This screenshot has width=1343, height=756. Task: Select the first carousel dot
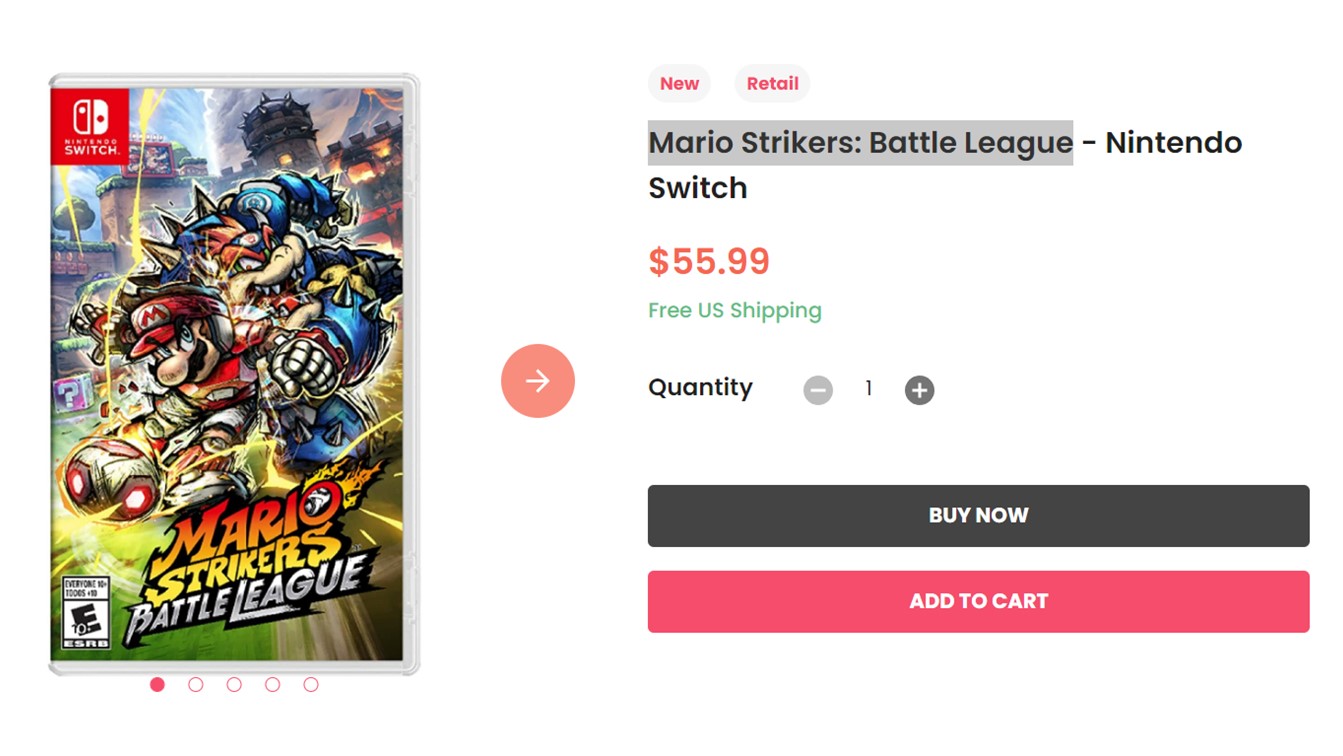coord(157,685)
